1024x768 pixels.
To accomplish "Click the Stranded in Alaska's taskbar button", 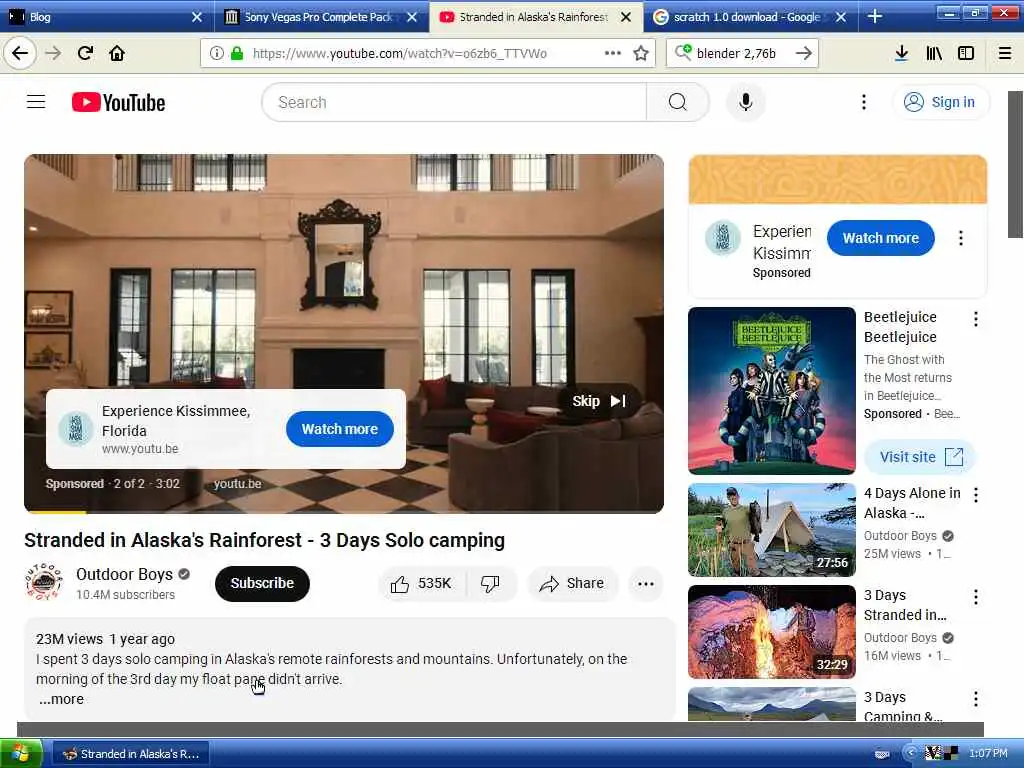I will tap(131, 754).
